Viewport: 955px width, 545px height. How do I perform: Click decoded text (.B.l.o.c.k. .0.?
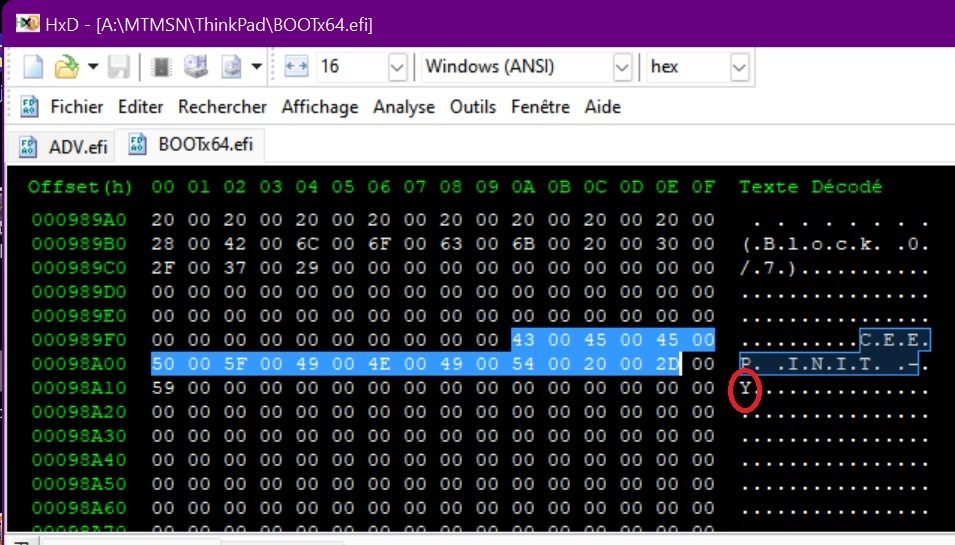click(834, 245)
